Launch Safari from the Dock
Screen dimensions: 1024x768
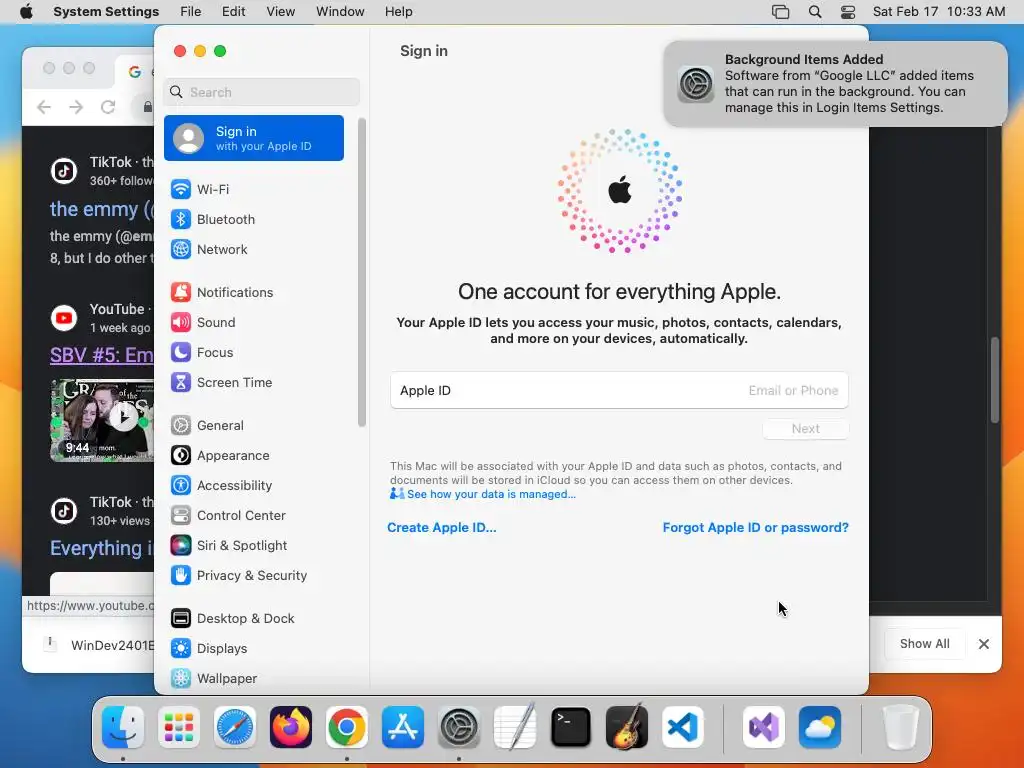coord(234,727)
